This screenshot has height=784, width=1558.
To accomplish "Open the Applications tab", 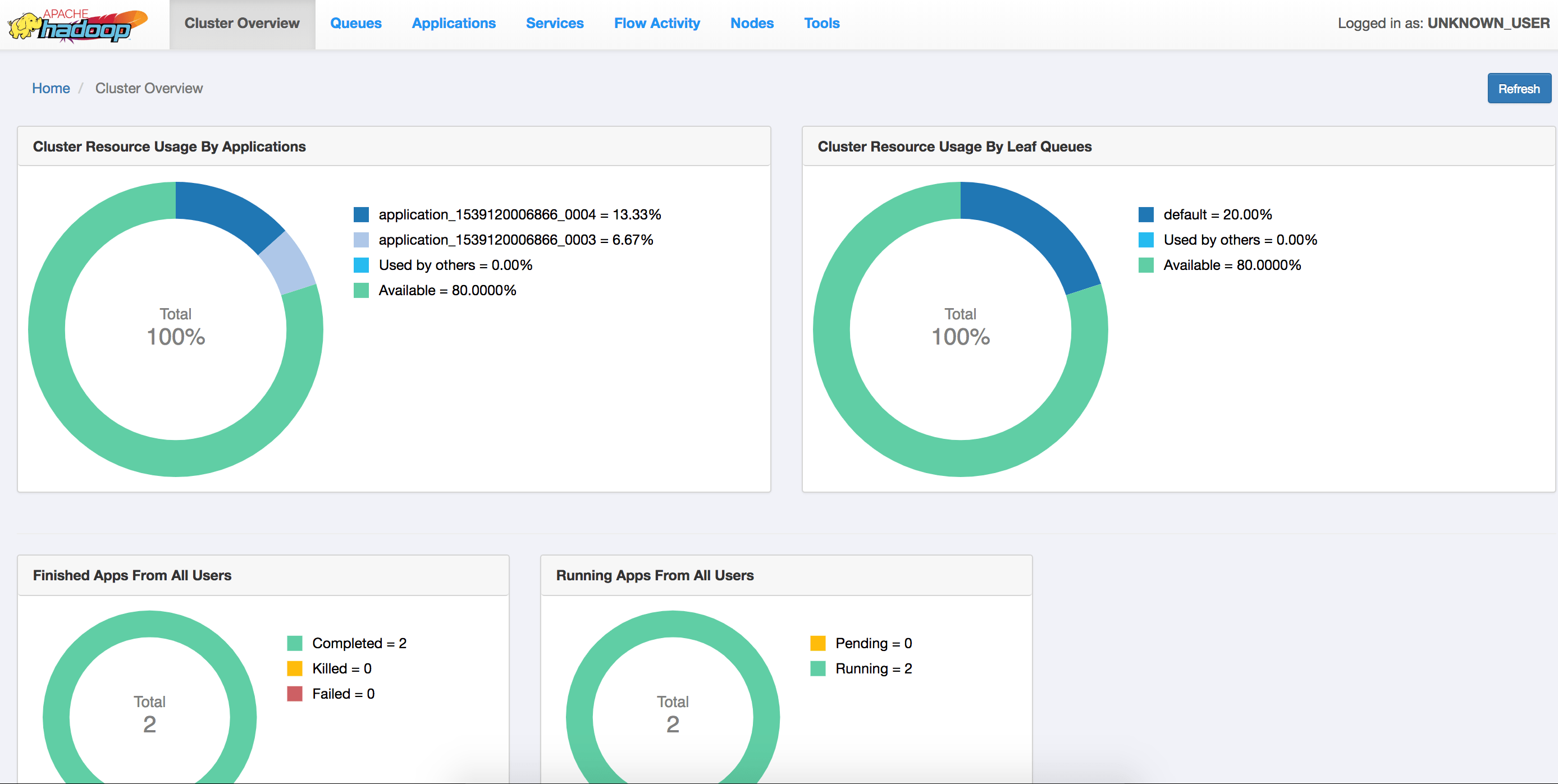I will click(454, 24).
